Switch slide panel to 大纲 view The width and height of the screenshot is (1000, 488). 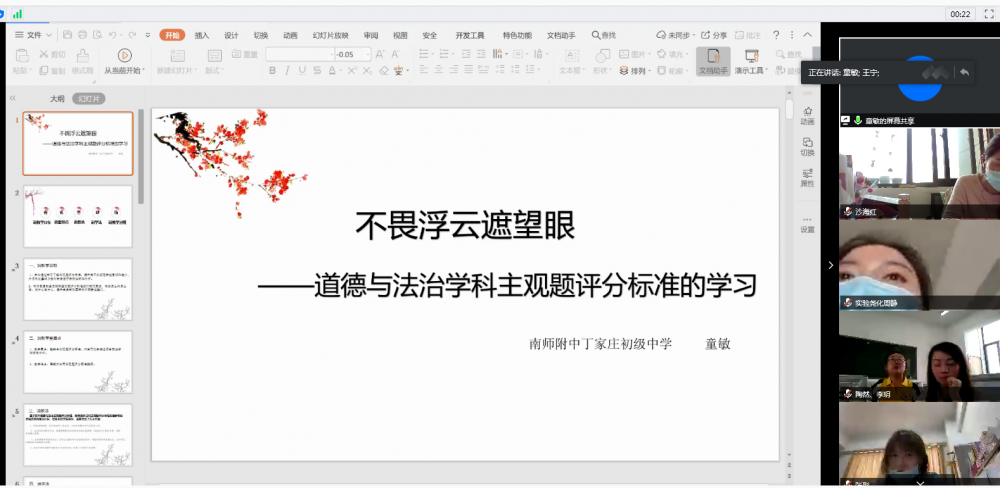(x=58, y=98)
